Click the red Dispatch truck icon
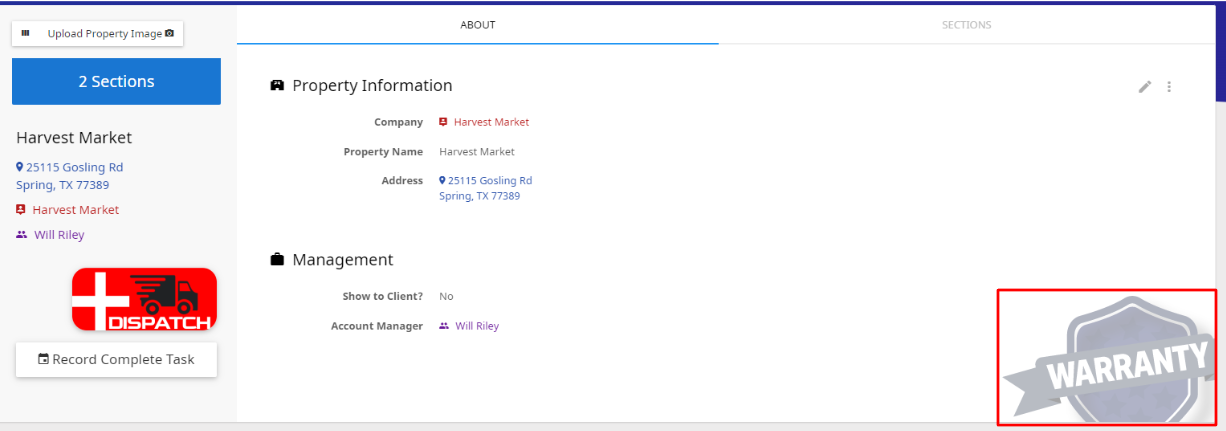Viewport: 1226px width, 431px height. point(144,299)
